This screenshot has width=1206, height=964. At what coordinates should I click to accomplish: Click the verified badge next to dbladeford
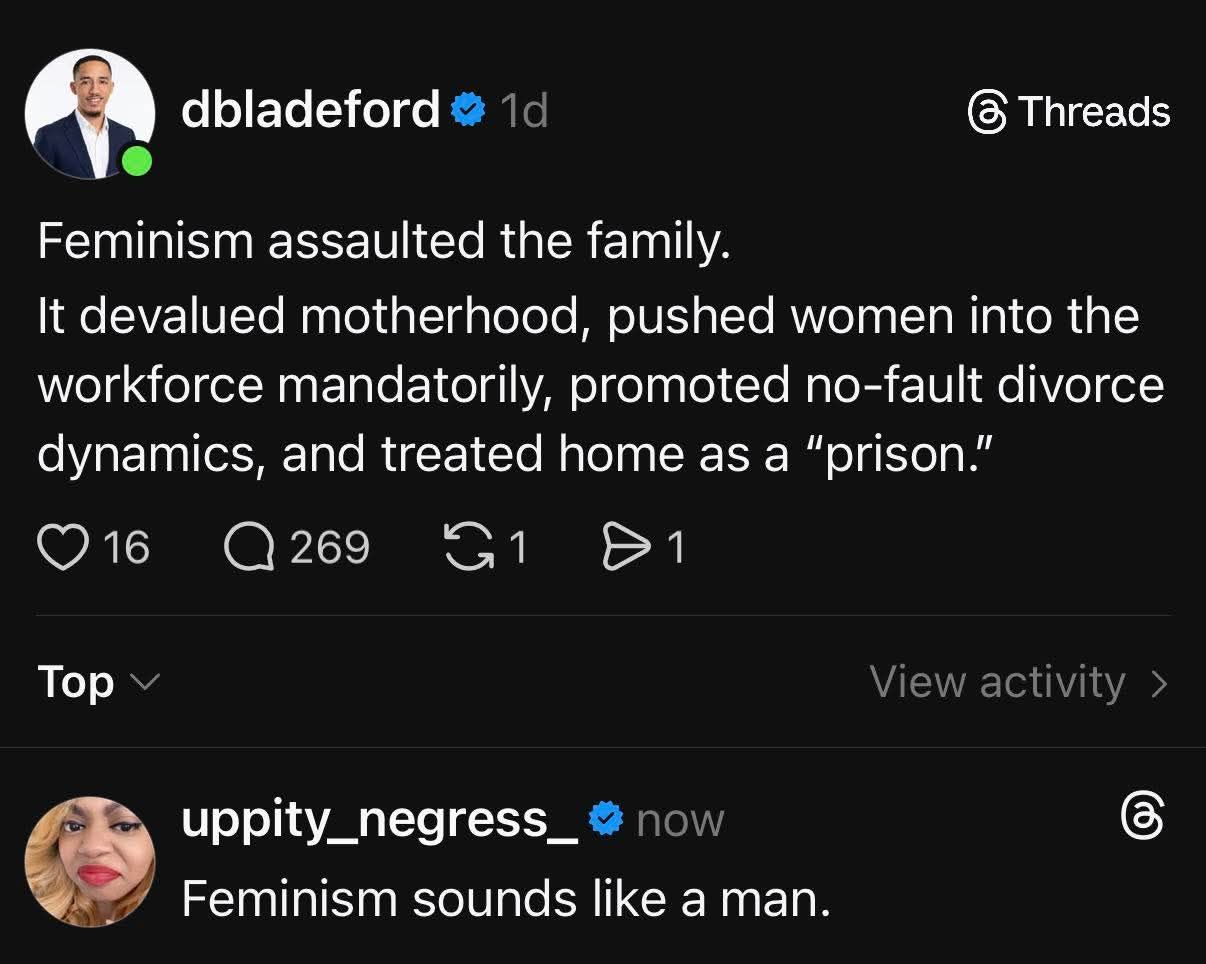[x=467, y=109]
